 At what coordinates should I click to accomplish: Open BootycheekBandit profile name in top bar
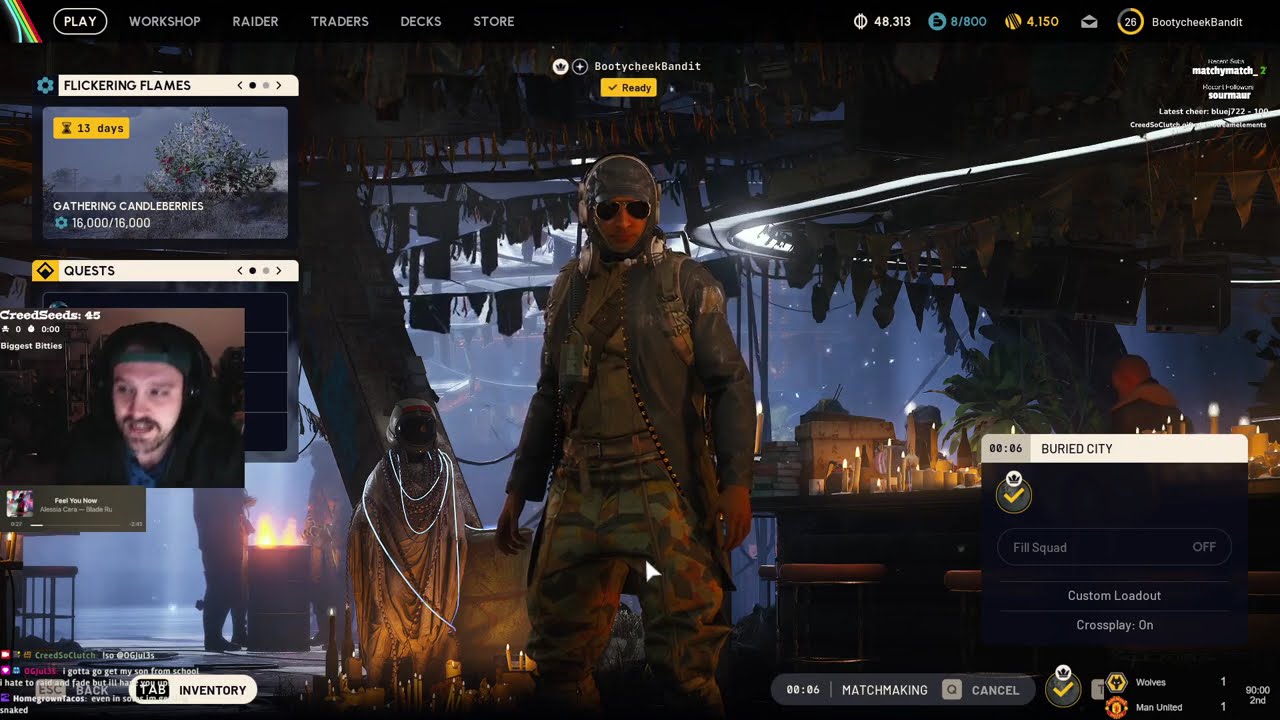tap(1197, 22)
